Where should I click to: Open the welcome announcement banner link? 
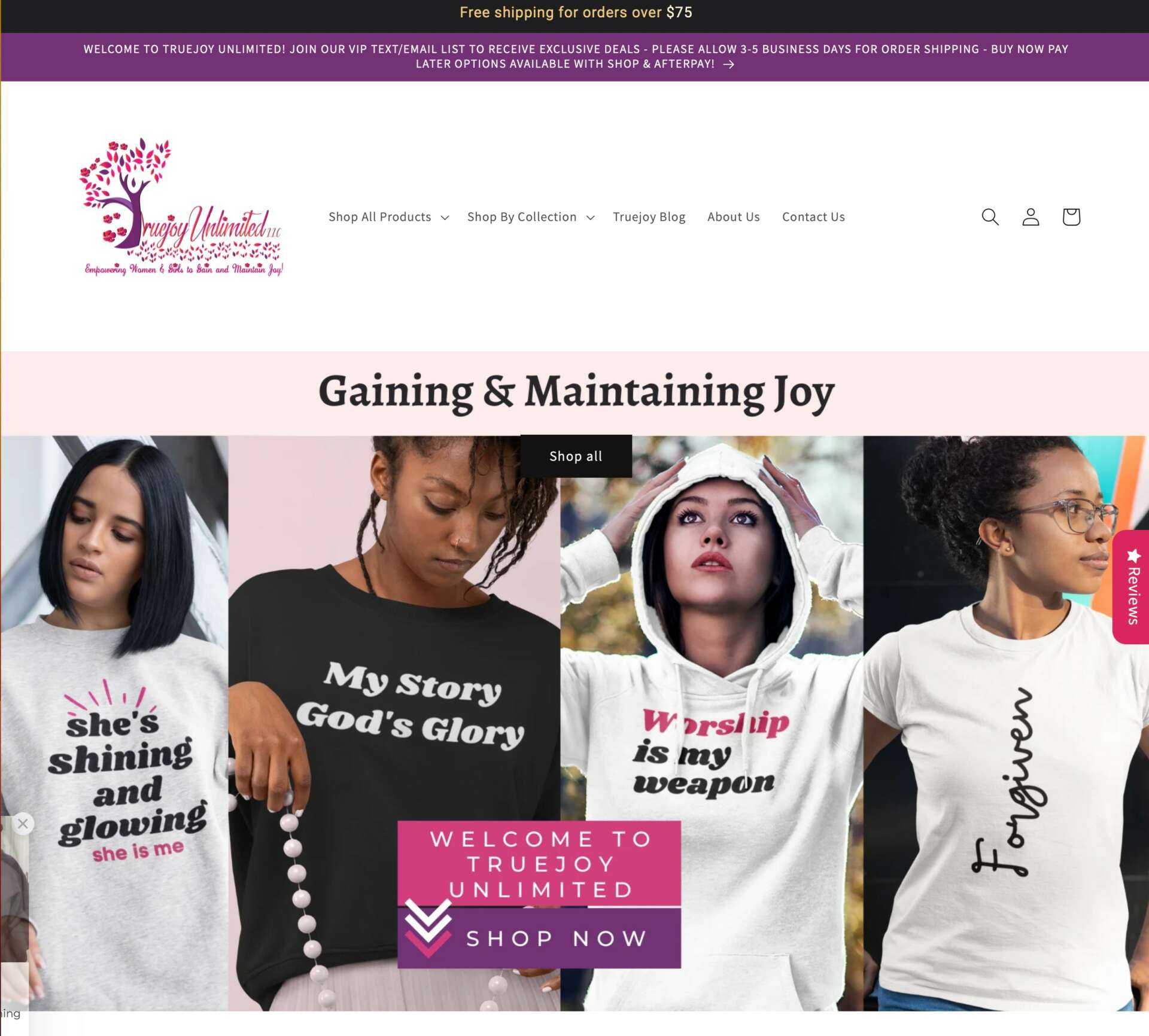pyautogui.click(x=575, y=57)
